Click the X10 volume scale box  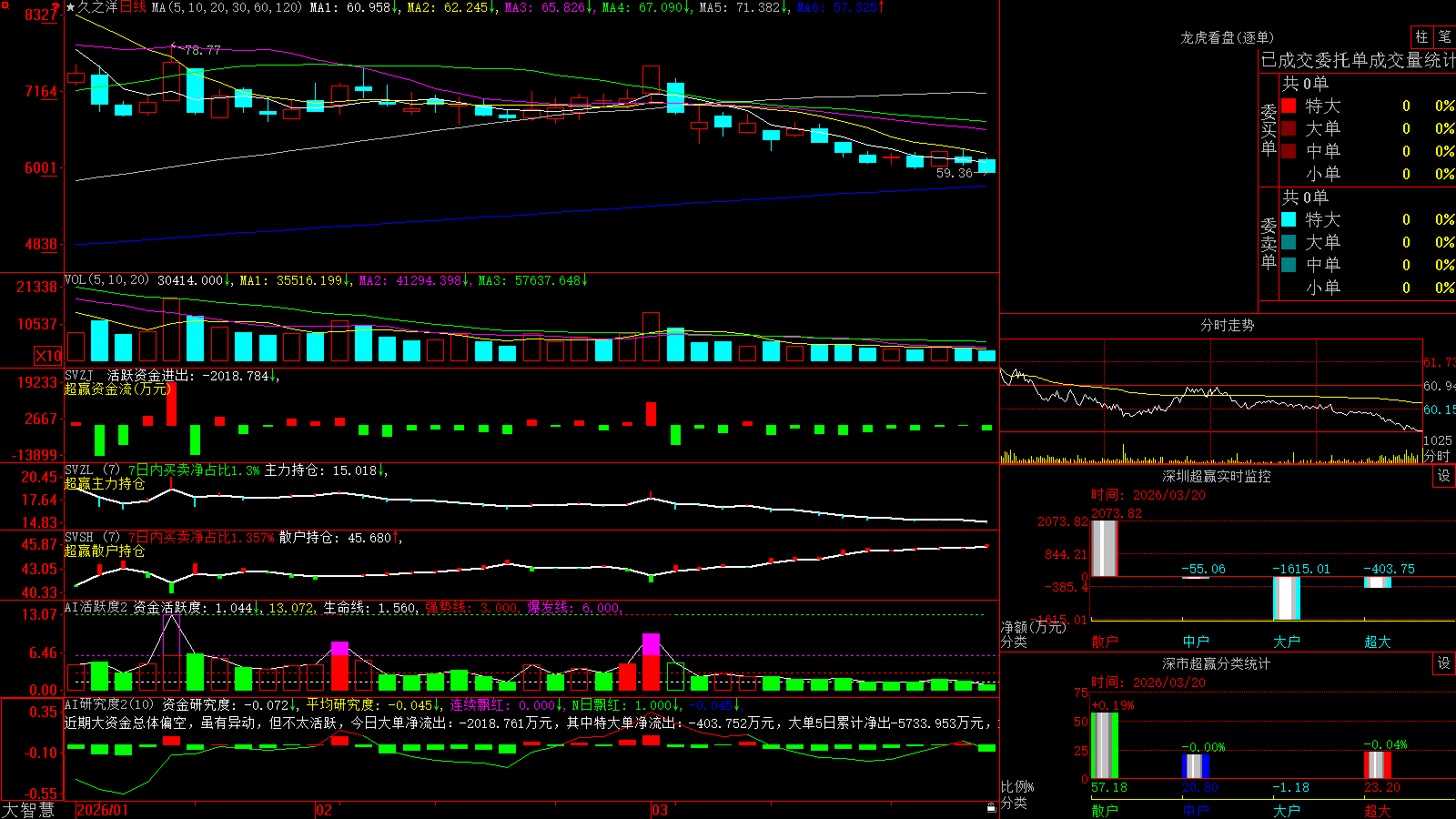48,356
